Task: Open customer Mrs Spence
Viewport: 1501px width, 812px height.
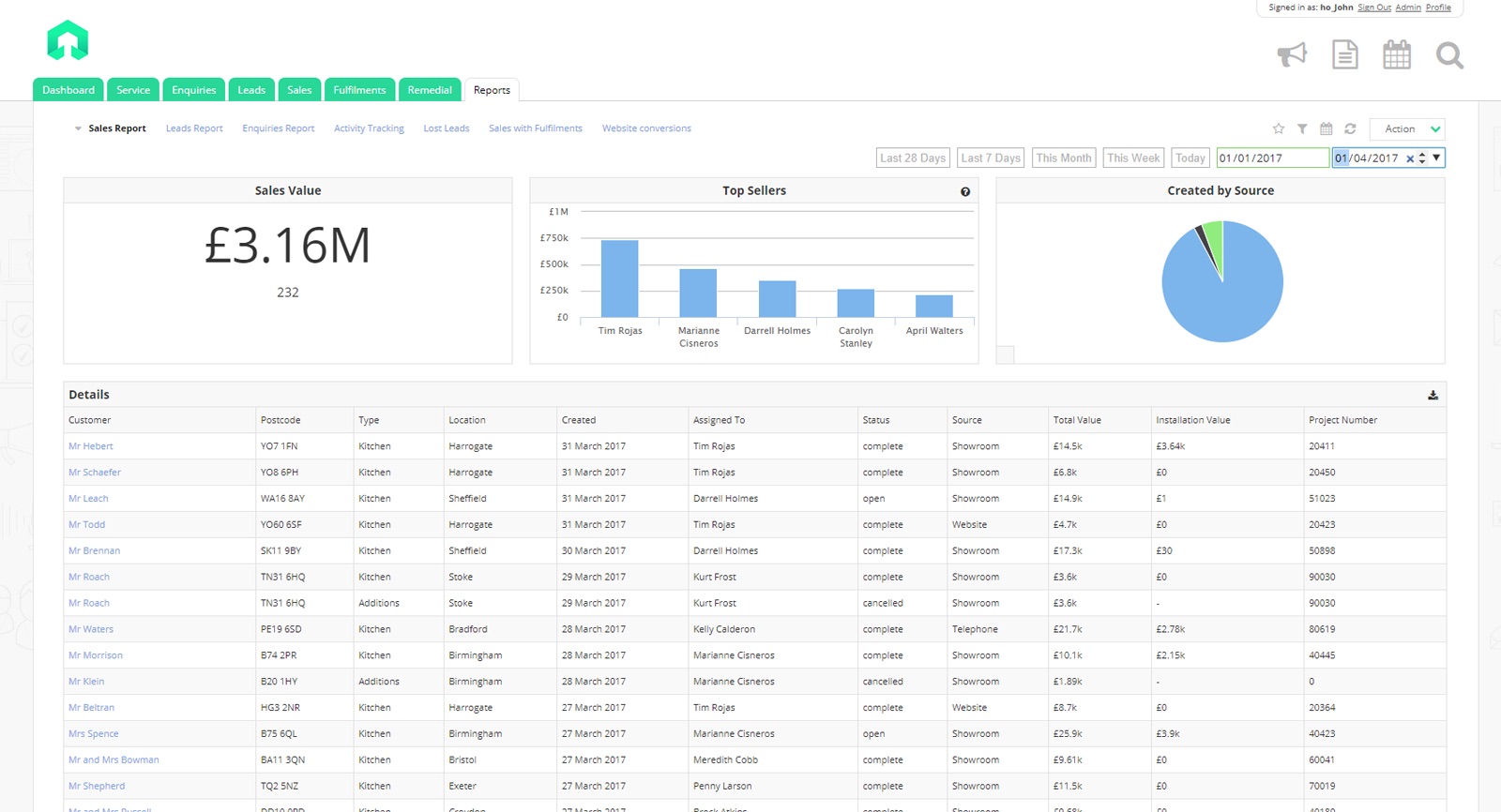Action: [x=94, y=734]
